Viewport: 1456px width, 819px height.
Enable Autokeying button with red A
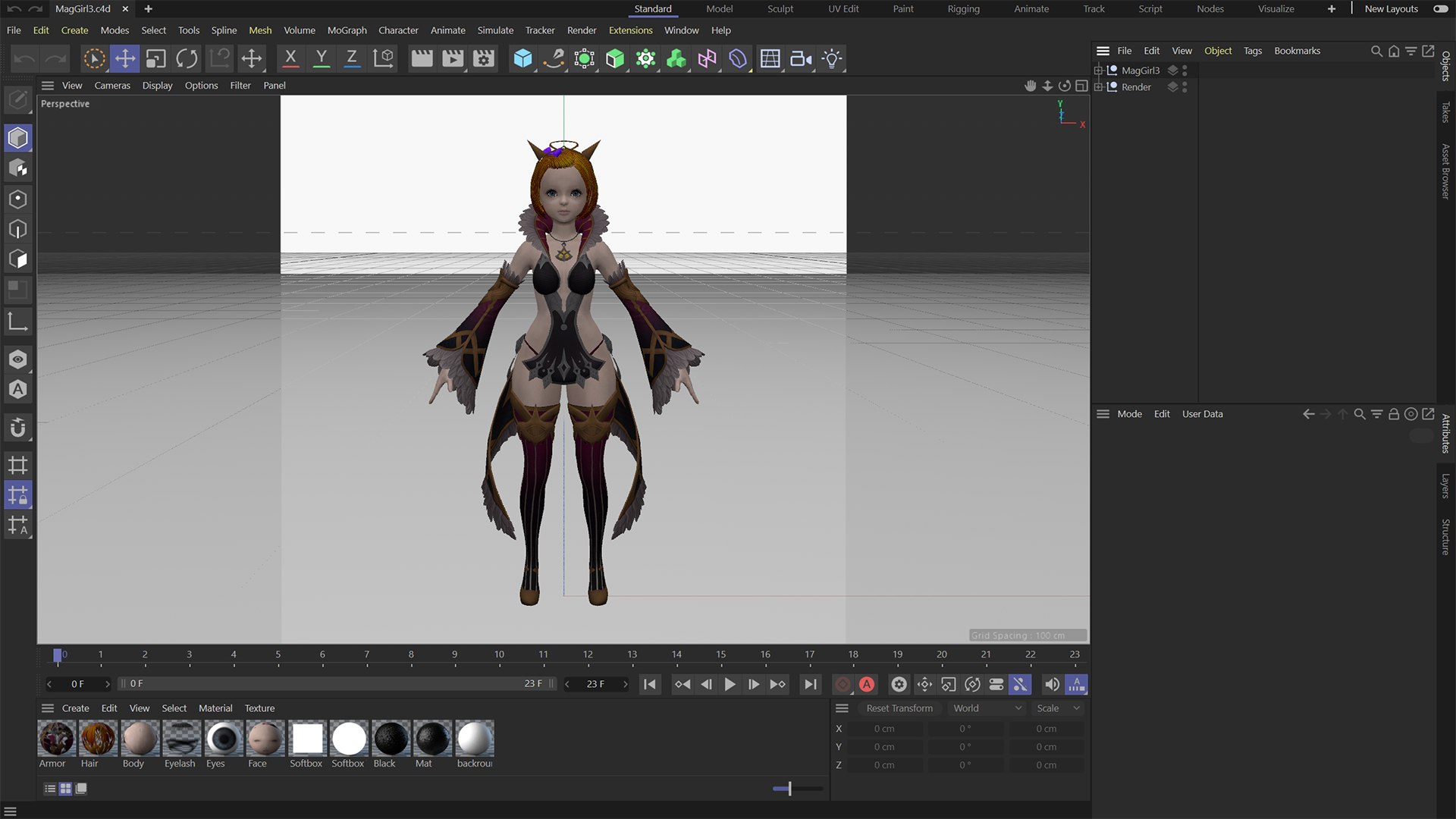(867, 685)
